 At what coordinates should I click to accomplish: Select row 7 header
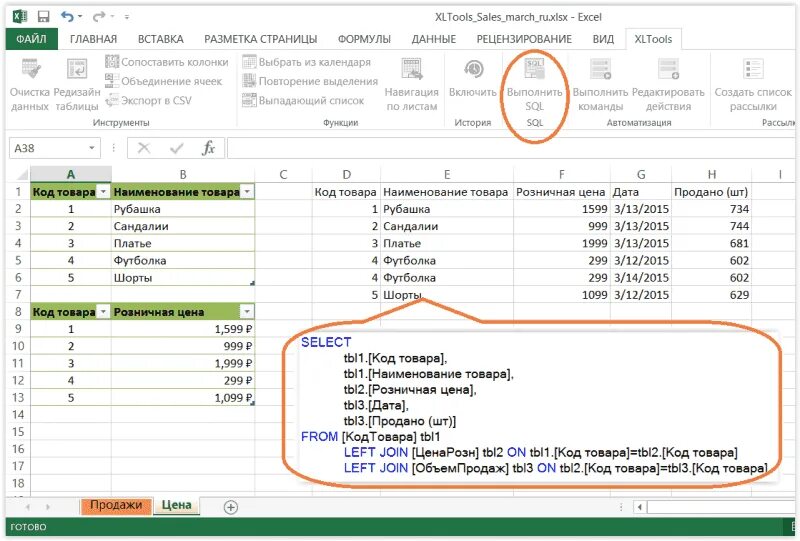click(x=18, y=294)
